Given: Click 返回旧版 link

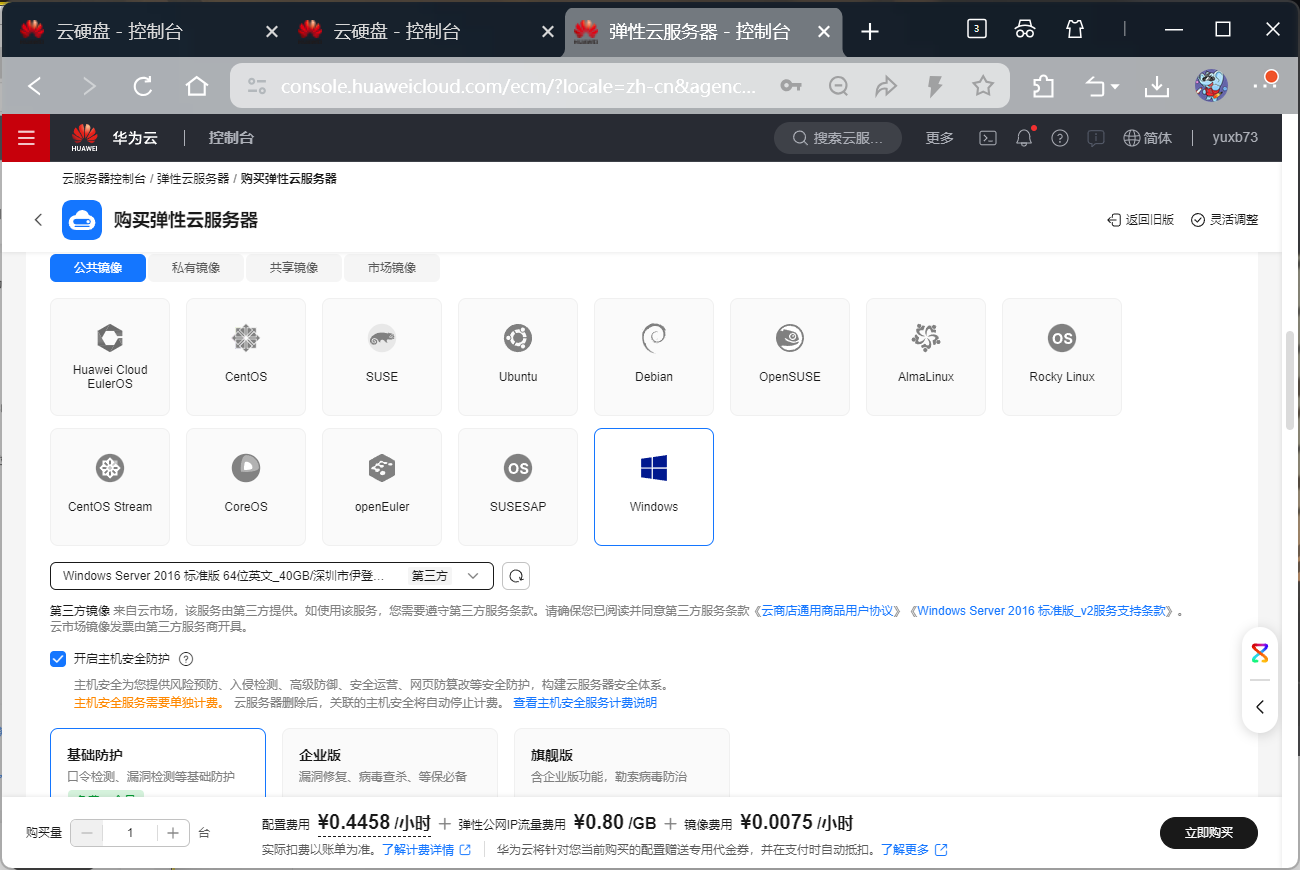Looking at the screenshot, I should [x=1140, y=220].
